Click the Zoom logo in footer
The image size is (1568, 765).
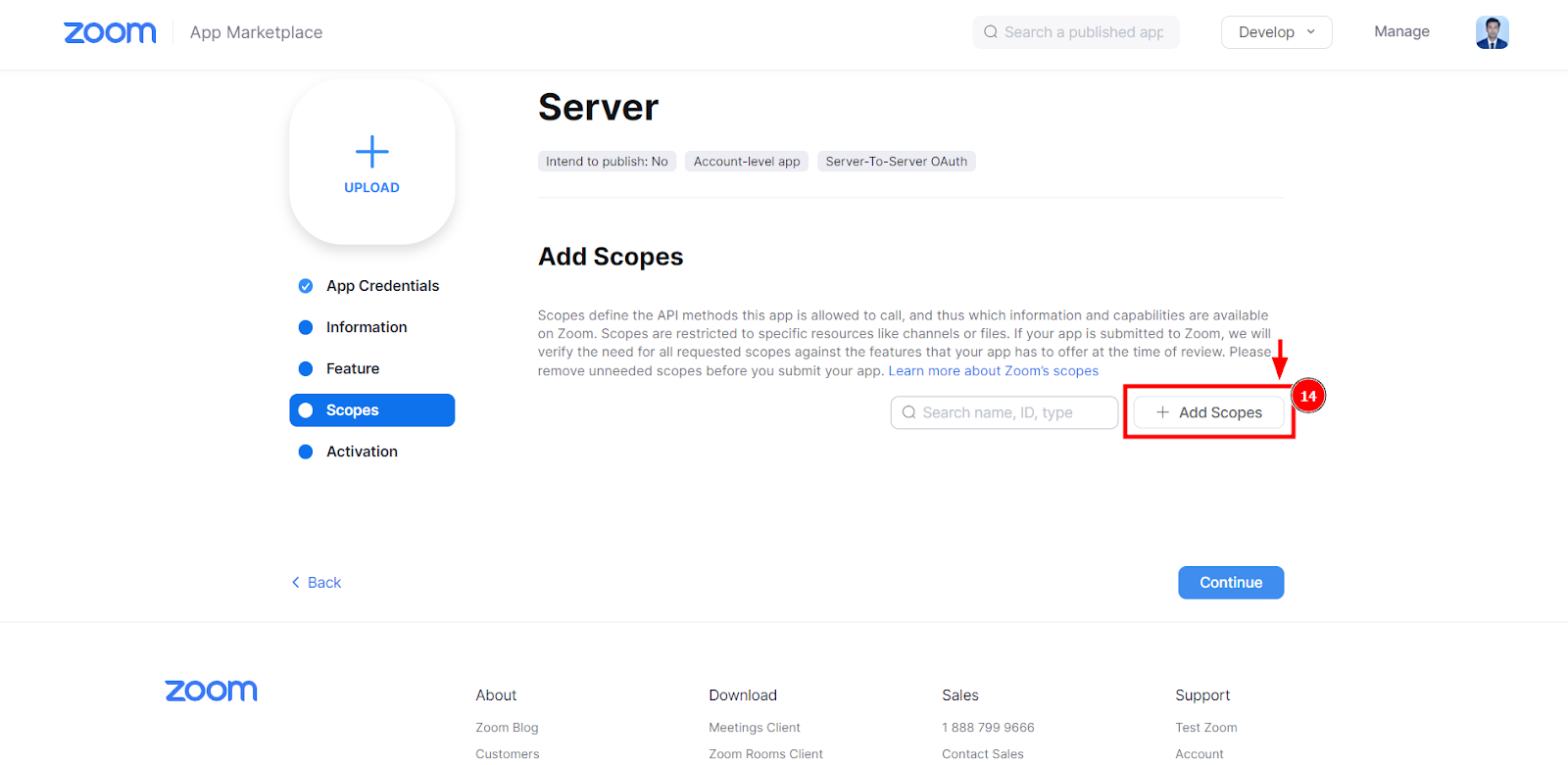pyautogui.click(x=211, y=691)
